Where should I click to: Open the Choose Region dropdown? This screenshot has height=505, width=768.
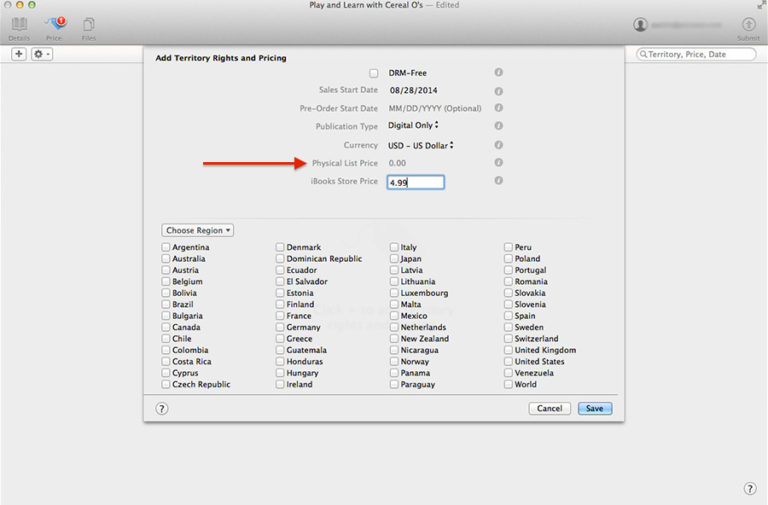197,230
